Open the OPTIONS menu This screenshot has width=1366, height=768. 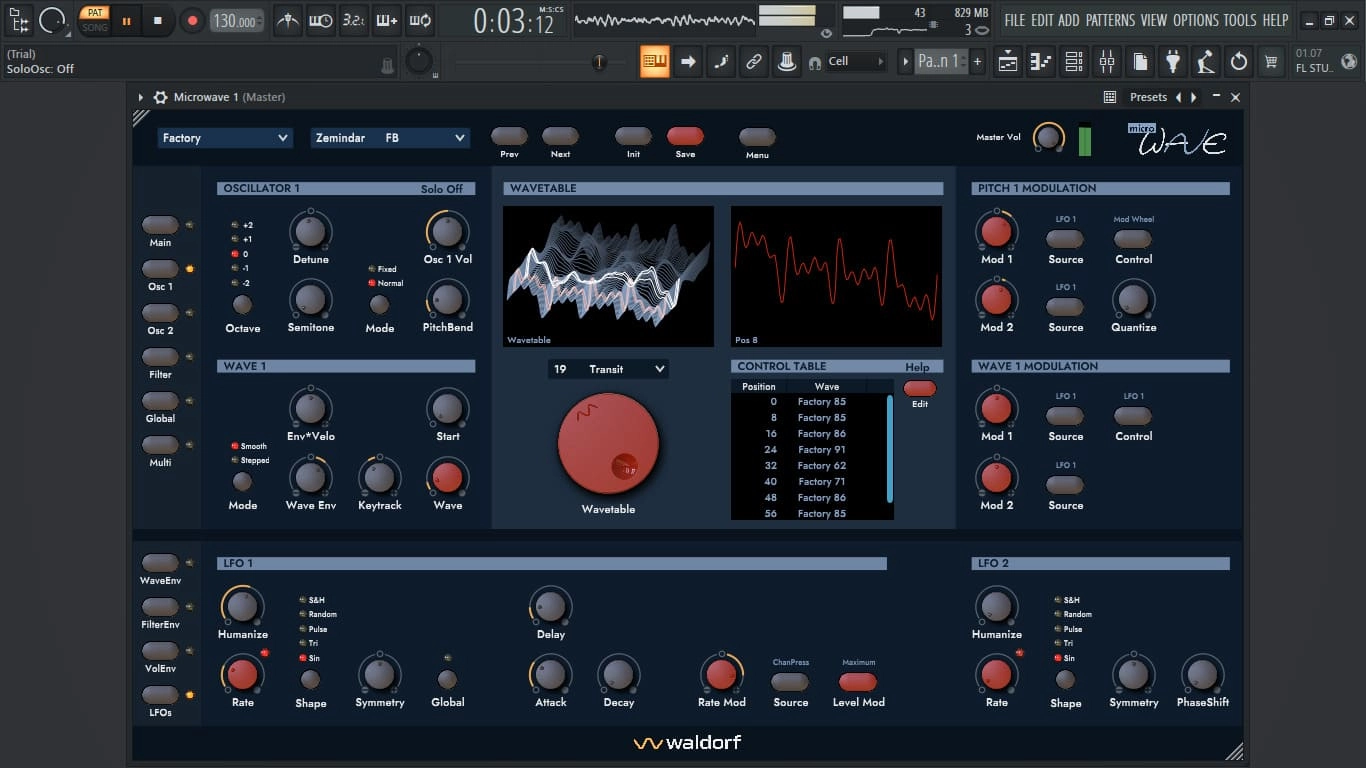point(1196,20)
